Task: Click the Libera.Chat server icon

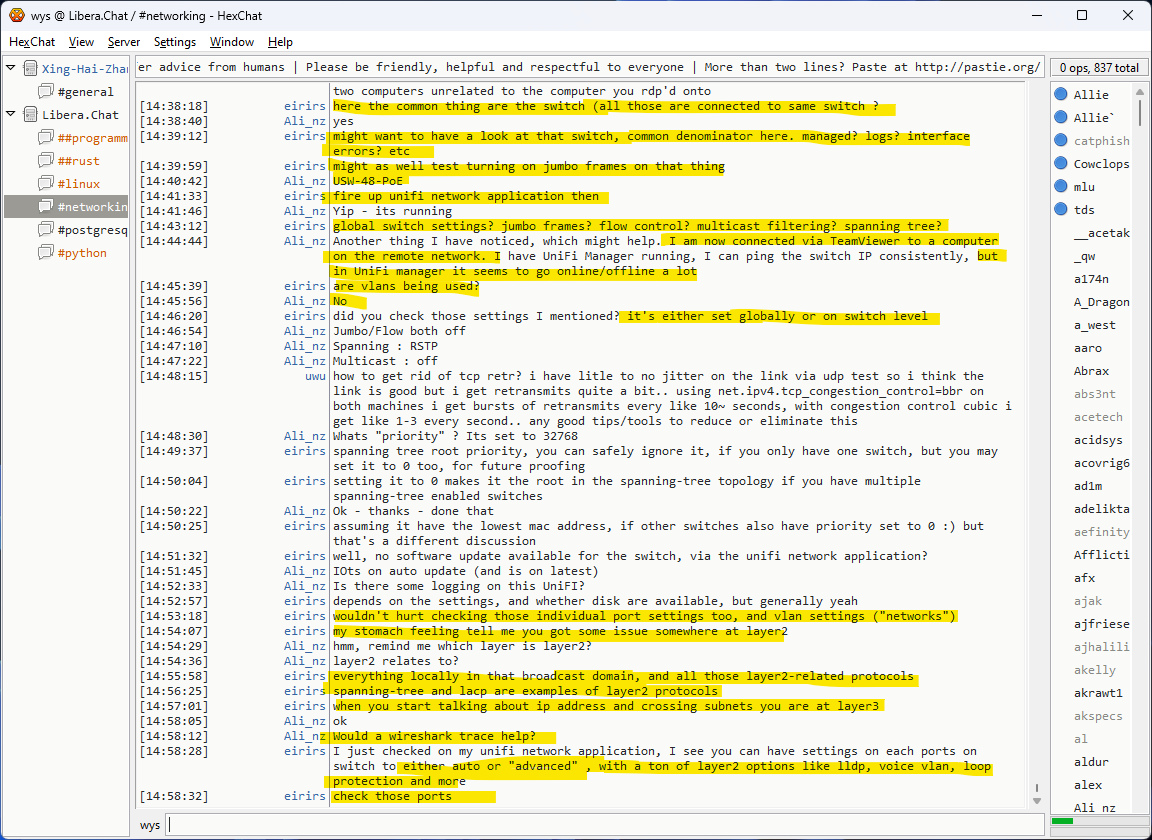Action: point(30,115)
